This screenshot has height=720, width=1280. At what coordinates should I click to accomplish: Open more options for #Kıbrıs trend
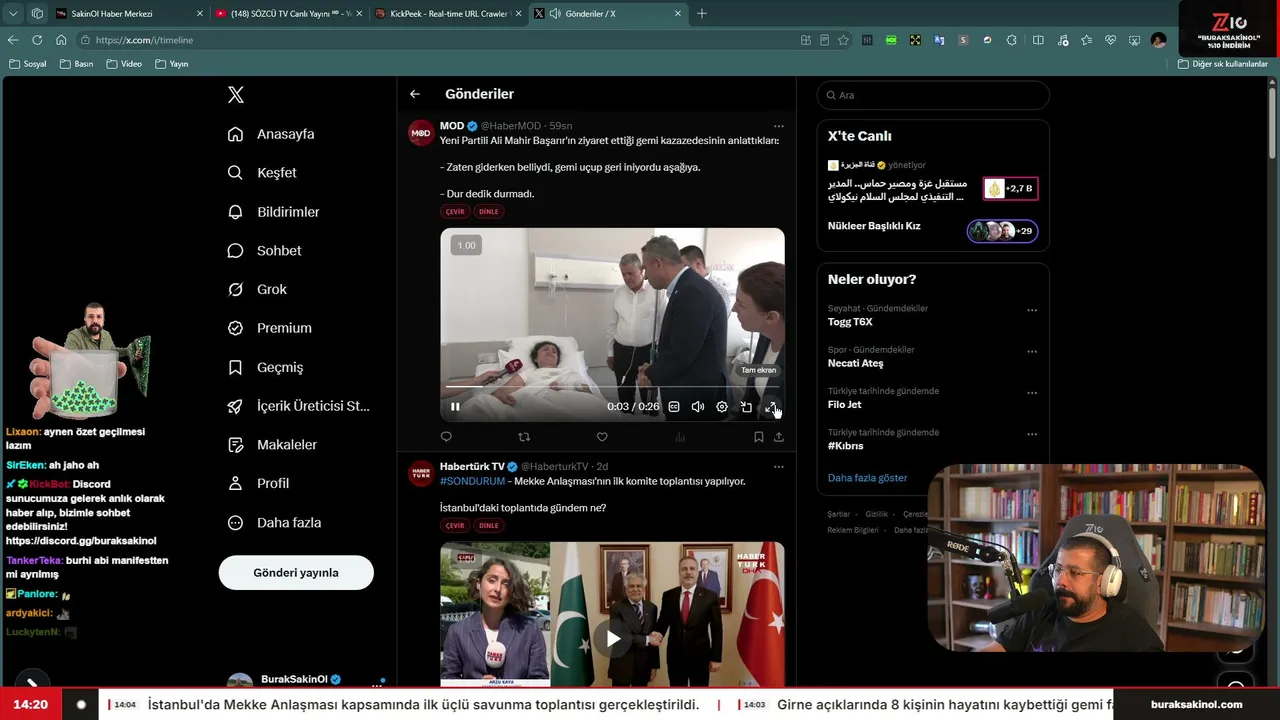point(1032,435)
